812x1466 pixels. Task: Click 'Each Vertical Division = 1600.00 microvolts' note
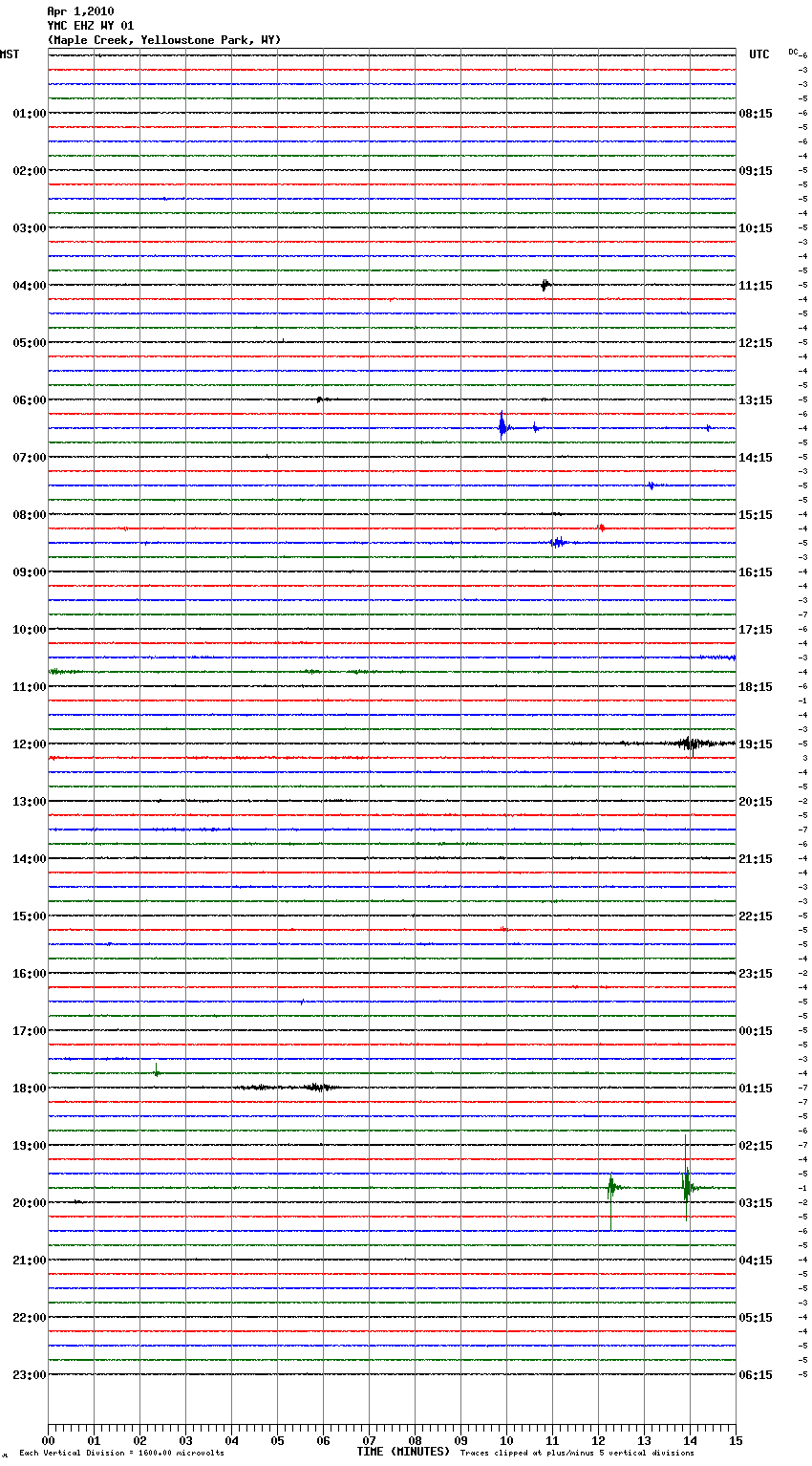click(121, 1454)
